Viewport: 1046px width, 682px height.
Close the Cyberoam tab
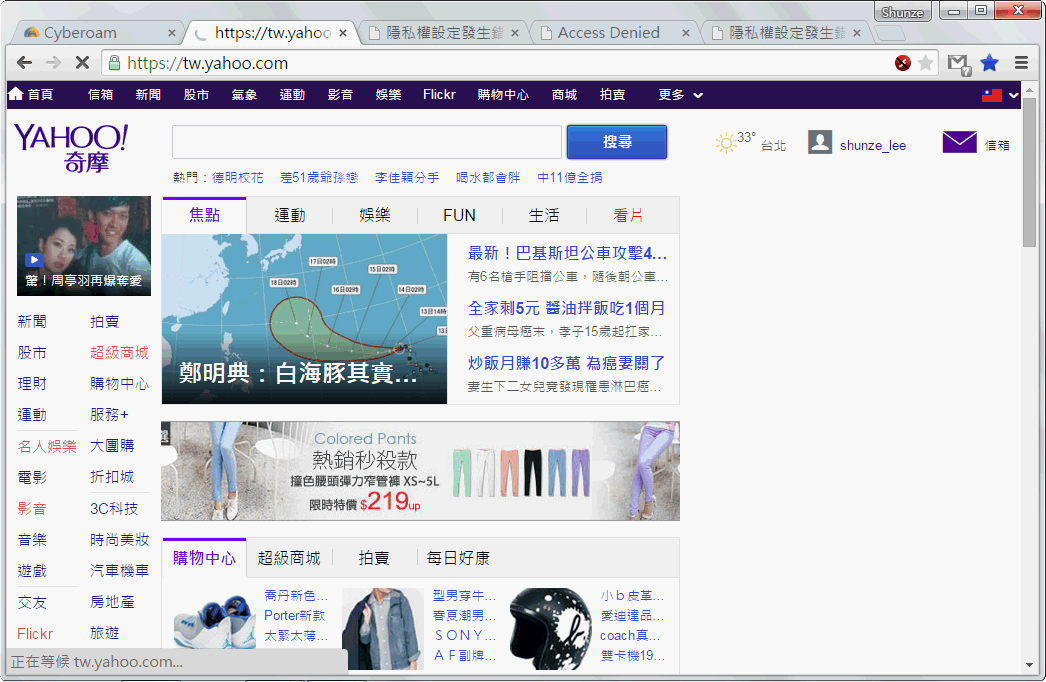pyautogui.click(x=171, y=33)
